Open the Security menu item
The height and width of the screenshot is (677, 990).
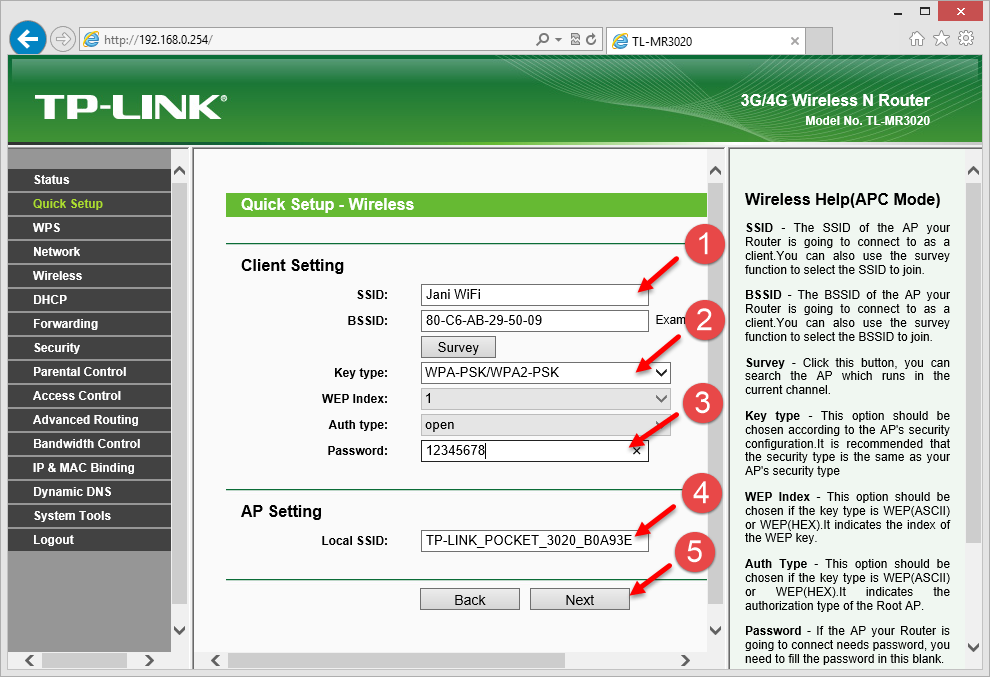pos(89,348)
